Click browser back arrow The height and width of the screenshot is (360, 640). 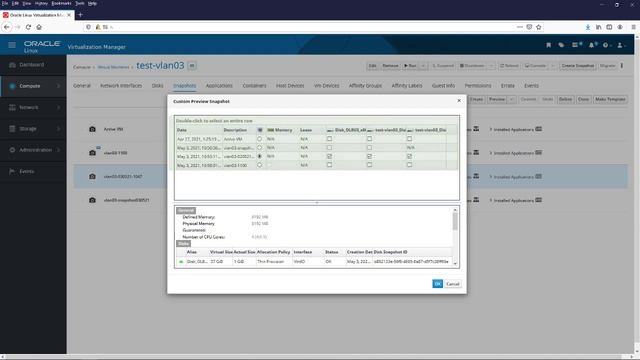point(7,27)
